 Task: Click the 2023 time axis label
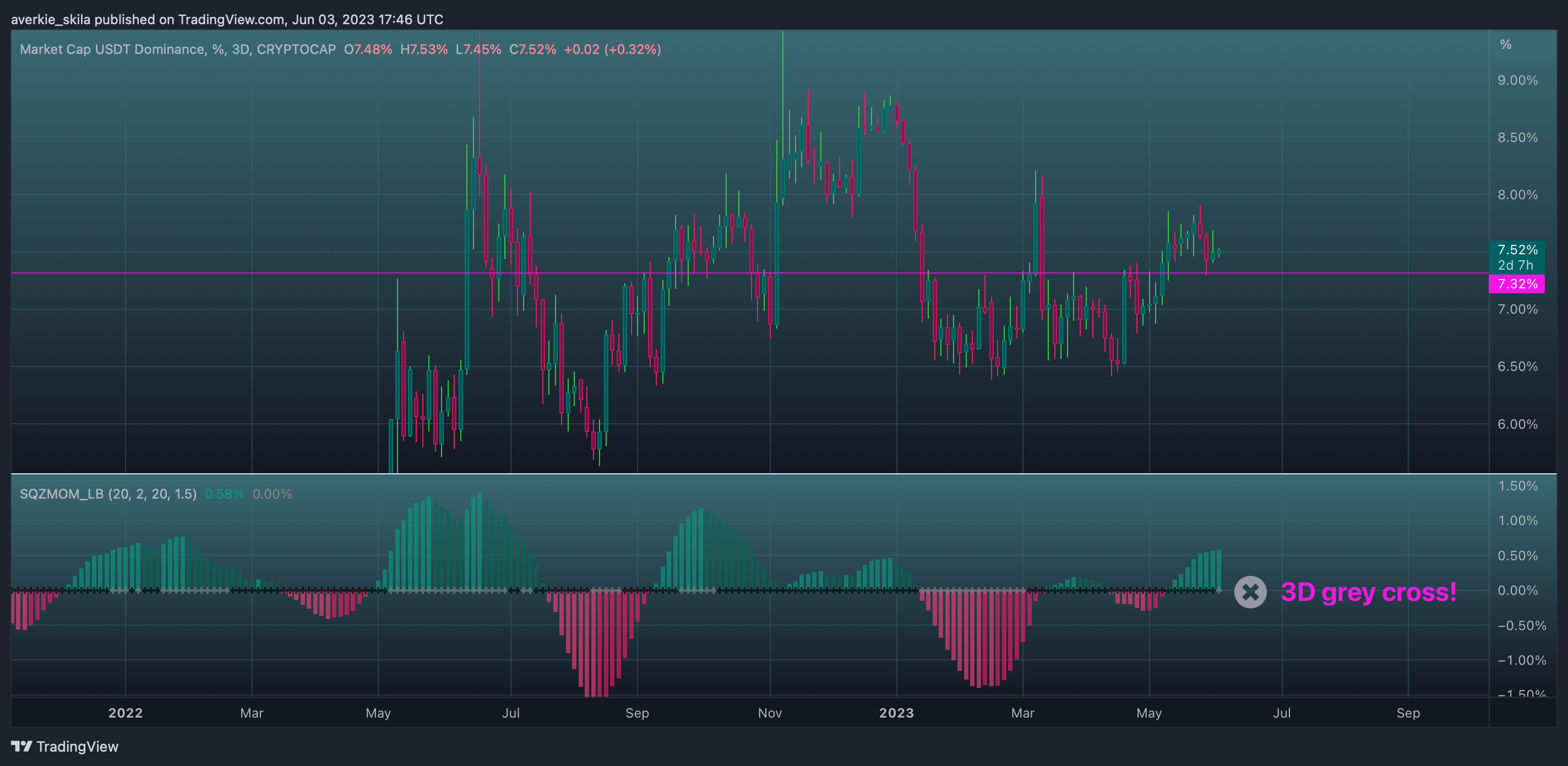tap(897, 713)
